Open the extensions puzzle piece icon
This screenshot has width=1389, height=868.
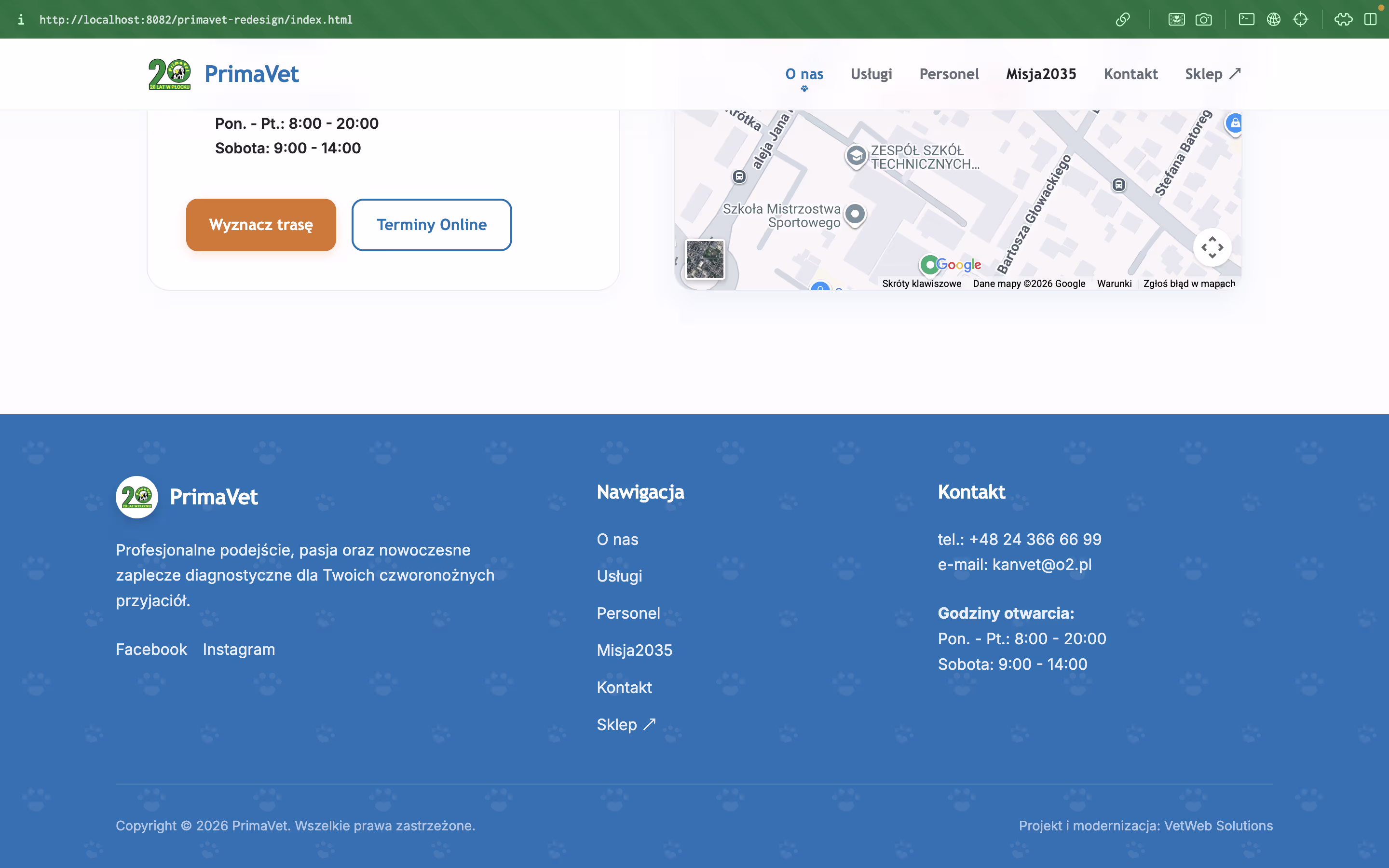click(x=1343, y=19)
